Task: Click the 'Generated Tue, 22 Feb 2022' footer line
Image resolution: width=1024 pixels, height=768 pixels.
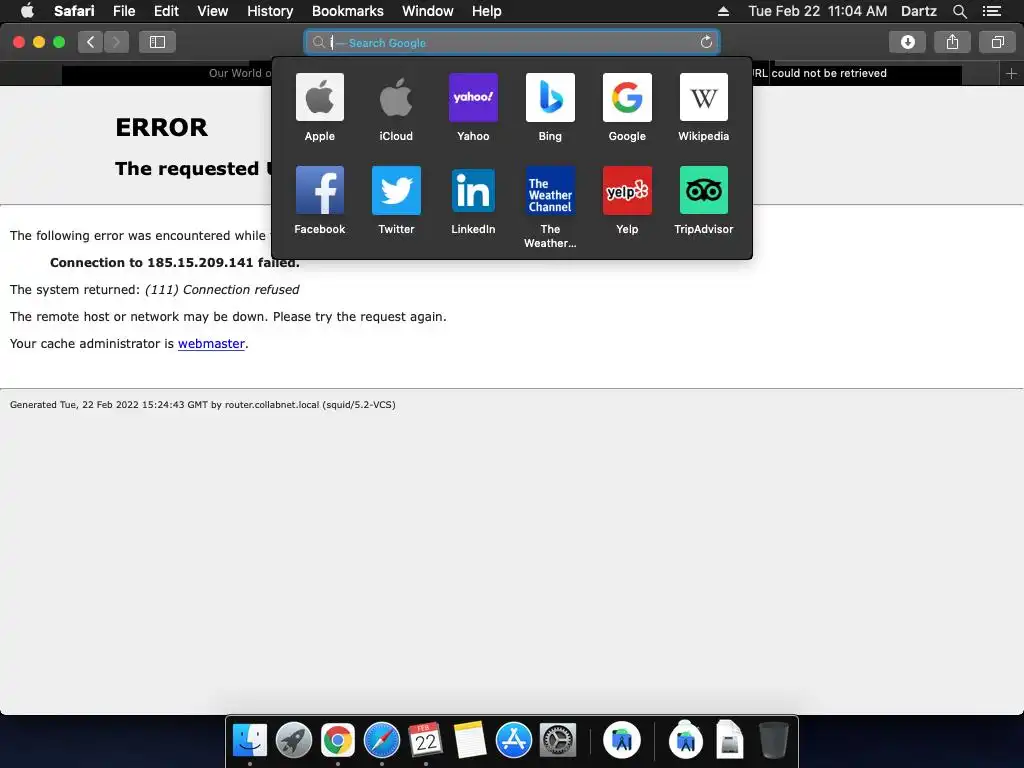Action: coord(202,405)
